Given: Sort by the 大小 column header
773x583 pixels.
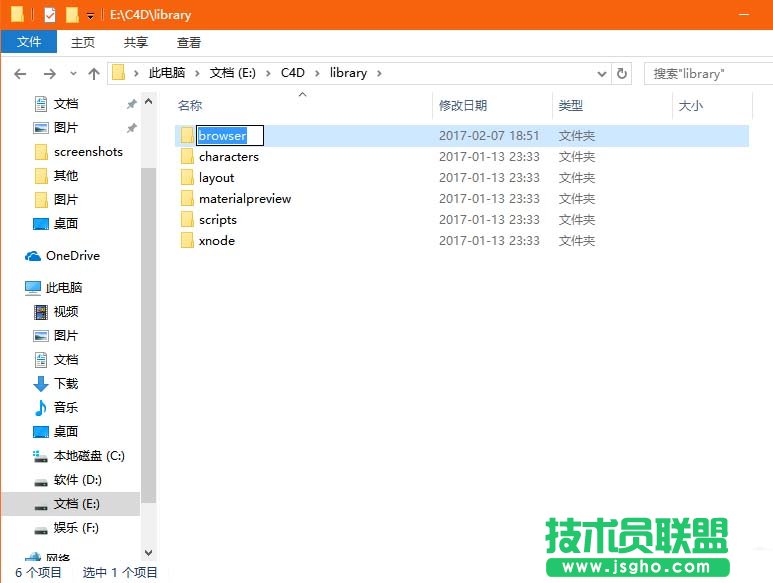Looking at the screenshot, I should [x=691, y=105].
